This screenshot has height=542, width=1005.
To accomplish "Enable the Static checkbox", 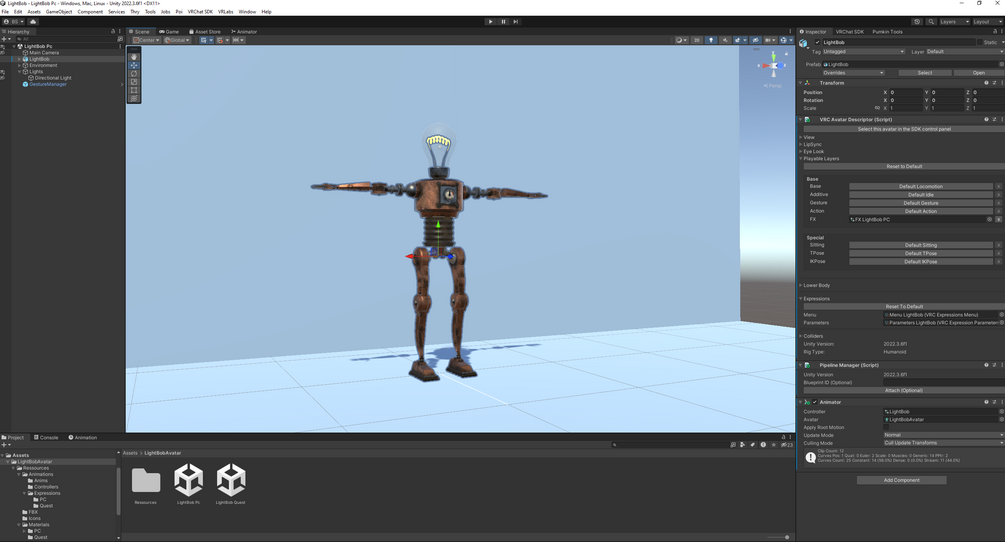I will coord(980,42).
